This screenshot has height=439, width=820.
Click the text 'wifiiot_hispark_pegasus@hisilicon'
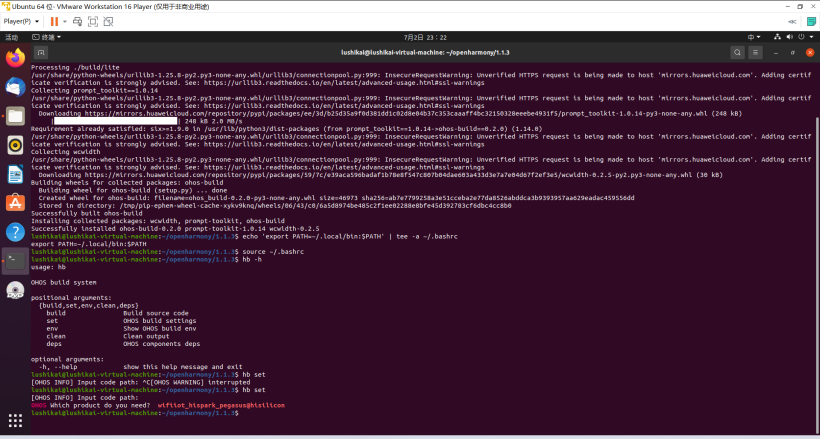[221, 406]
